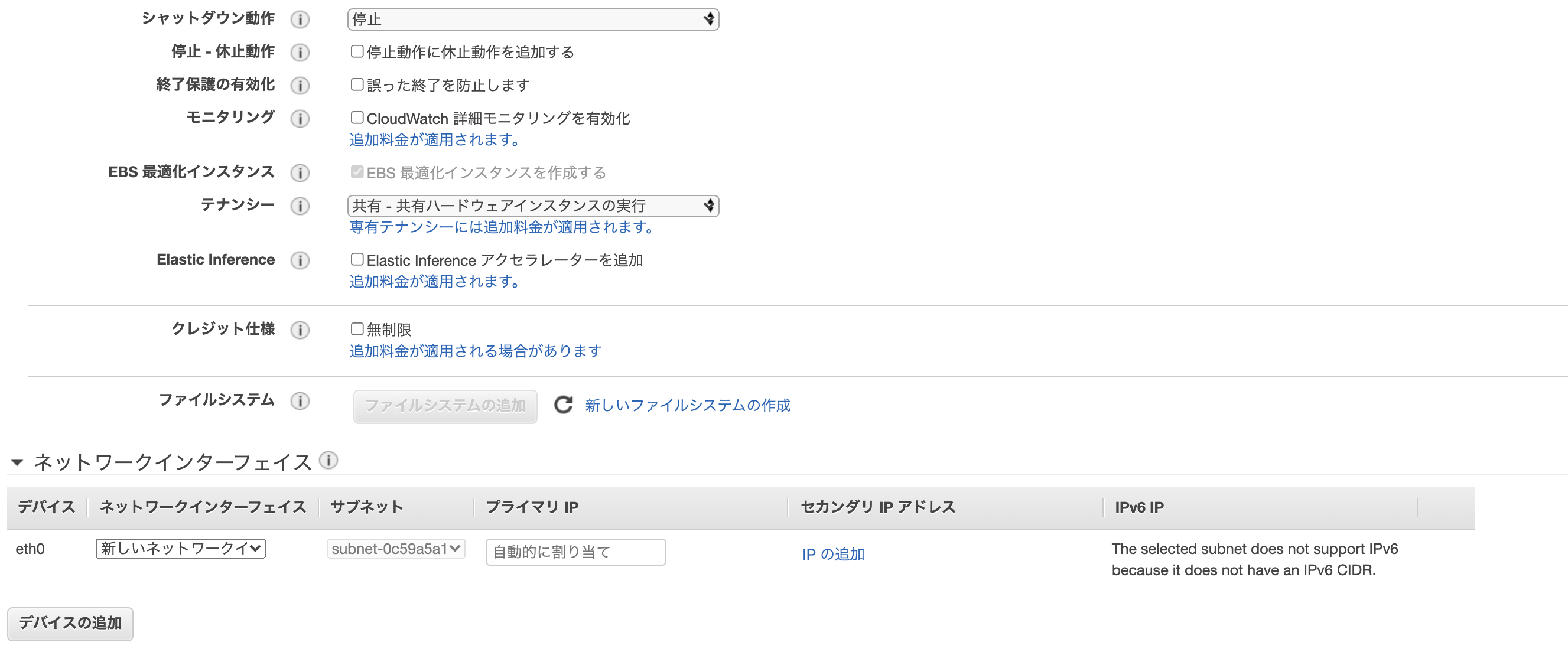Click the プライマリ IP input field
The image size is (1568, 652).
click(575, 552)
